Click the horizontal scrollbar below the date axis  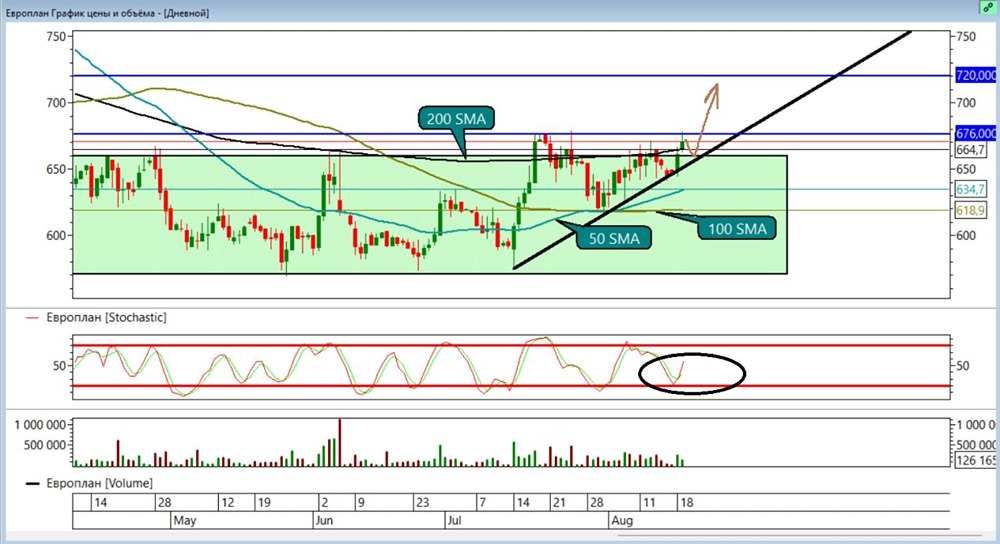click(x=800, y=536)
